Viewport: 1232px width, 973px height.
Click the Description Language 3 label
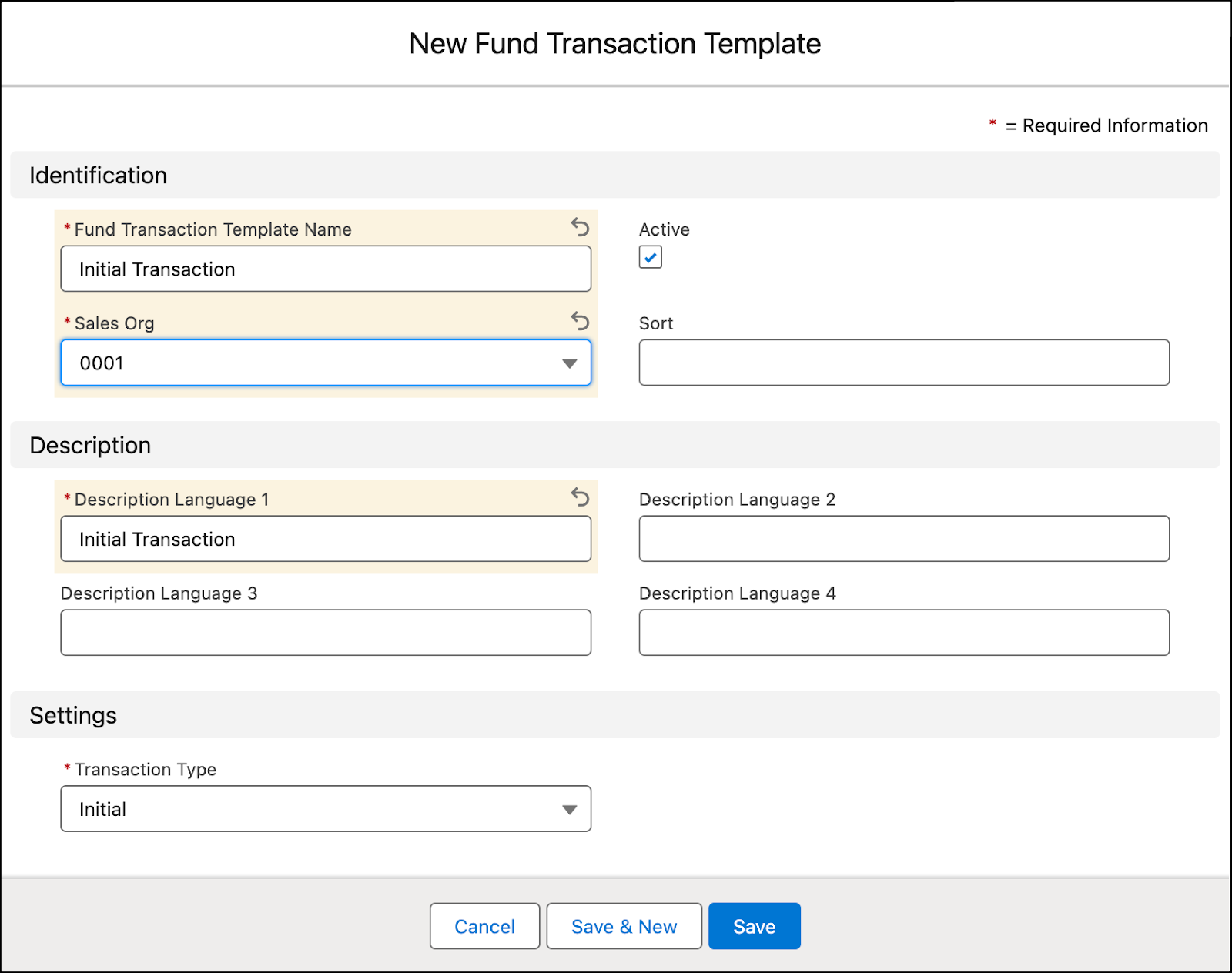(x=159, y=593)
